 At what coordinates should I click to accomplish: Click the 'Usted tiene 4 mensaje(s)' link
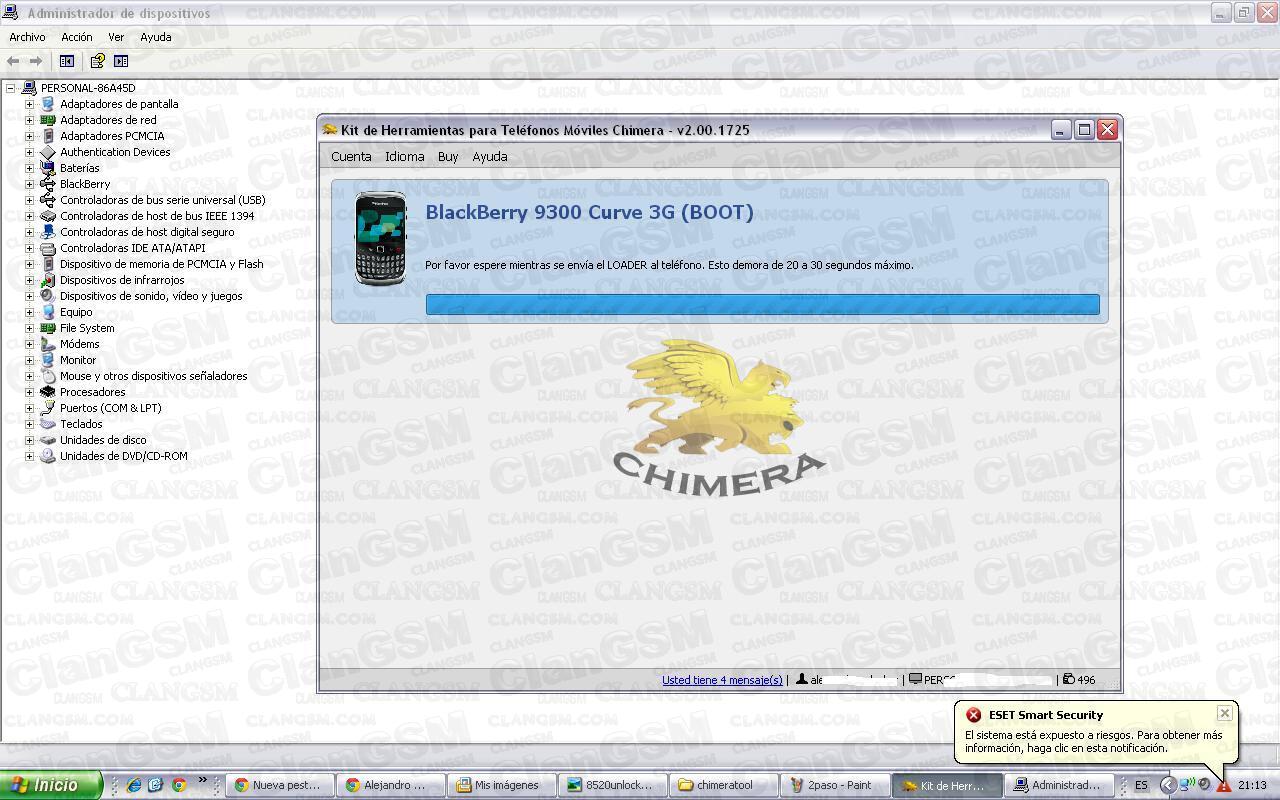point(722,680)
